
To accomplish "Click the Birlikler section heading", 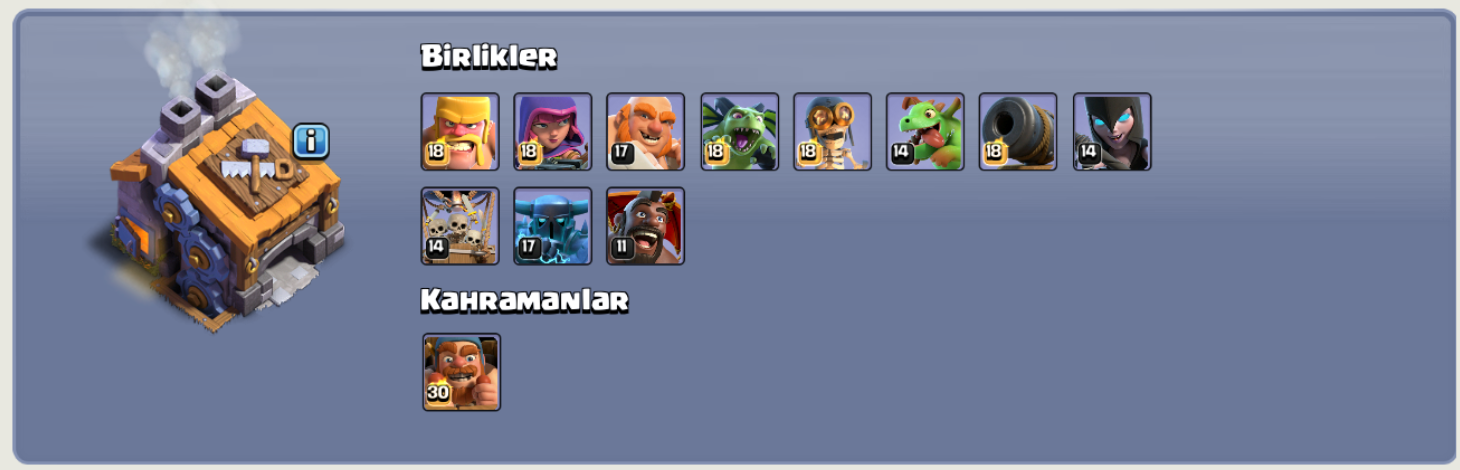I will click(489, 56).
